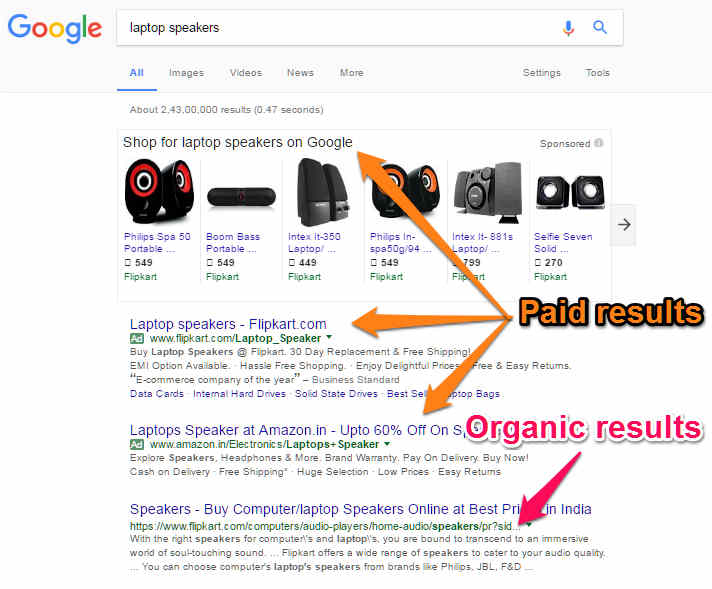Click the Solid State Drives sitelink
Screen dimensions: 712x589
336,394
